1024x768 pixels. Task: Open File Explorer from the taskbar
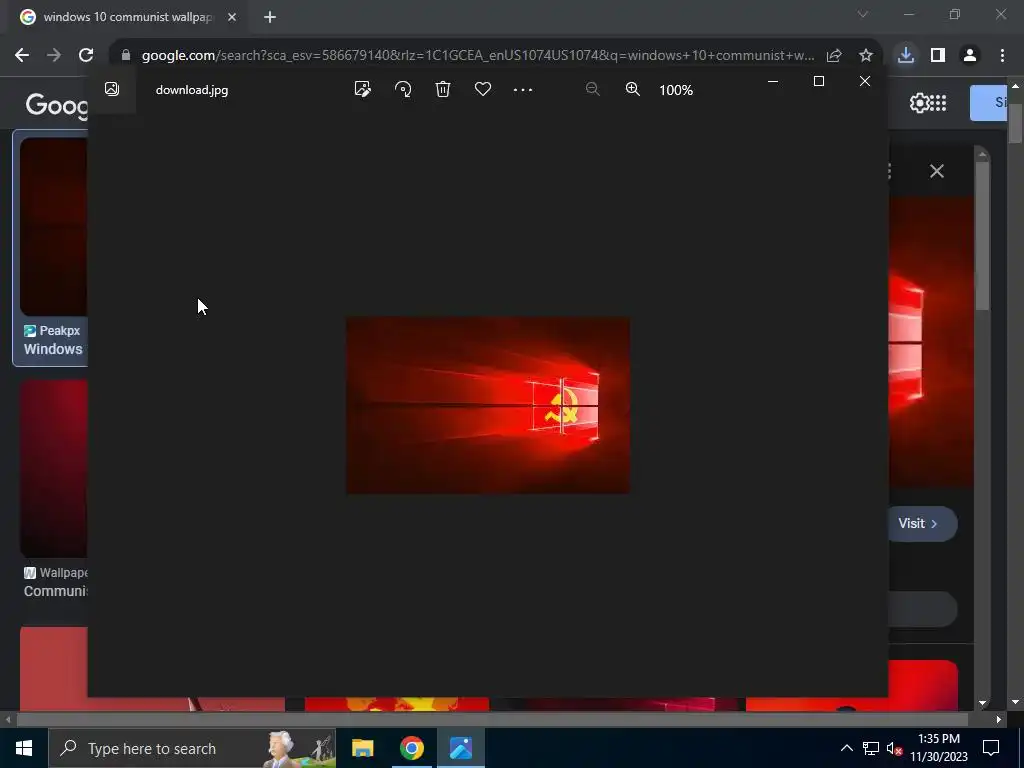coord(362,748)
